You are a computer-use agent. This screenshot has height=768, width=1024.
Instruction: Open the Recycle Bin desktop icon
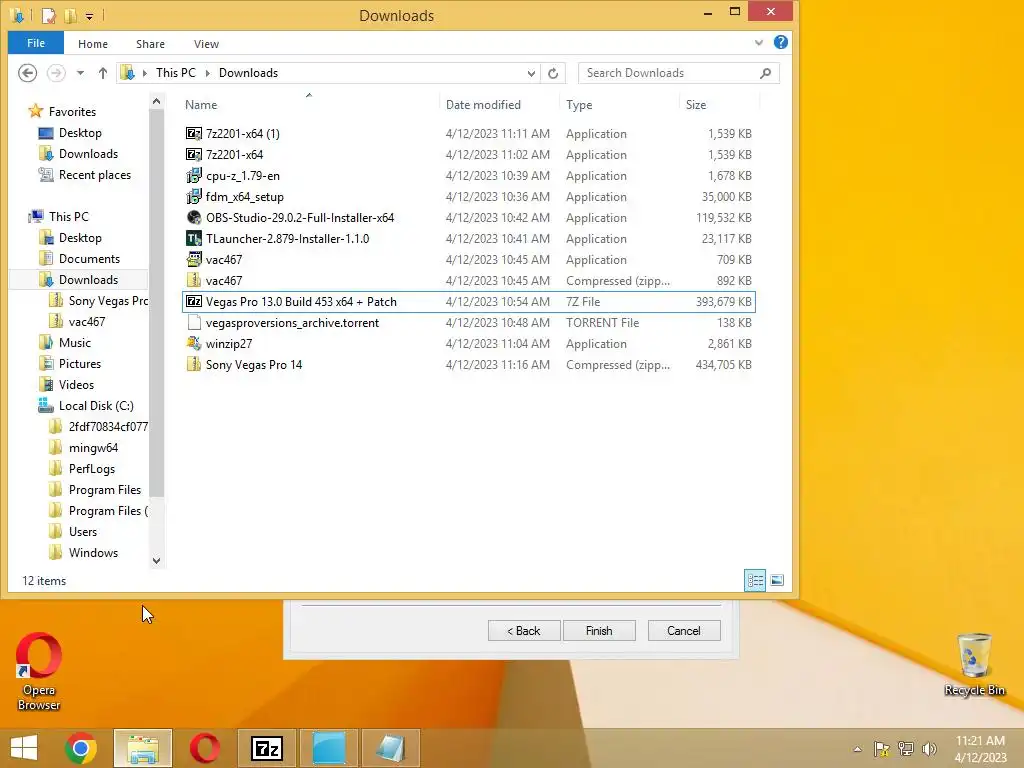click(974, 664)
